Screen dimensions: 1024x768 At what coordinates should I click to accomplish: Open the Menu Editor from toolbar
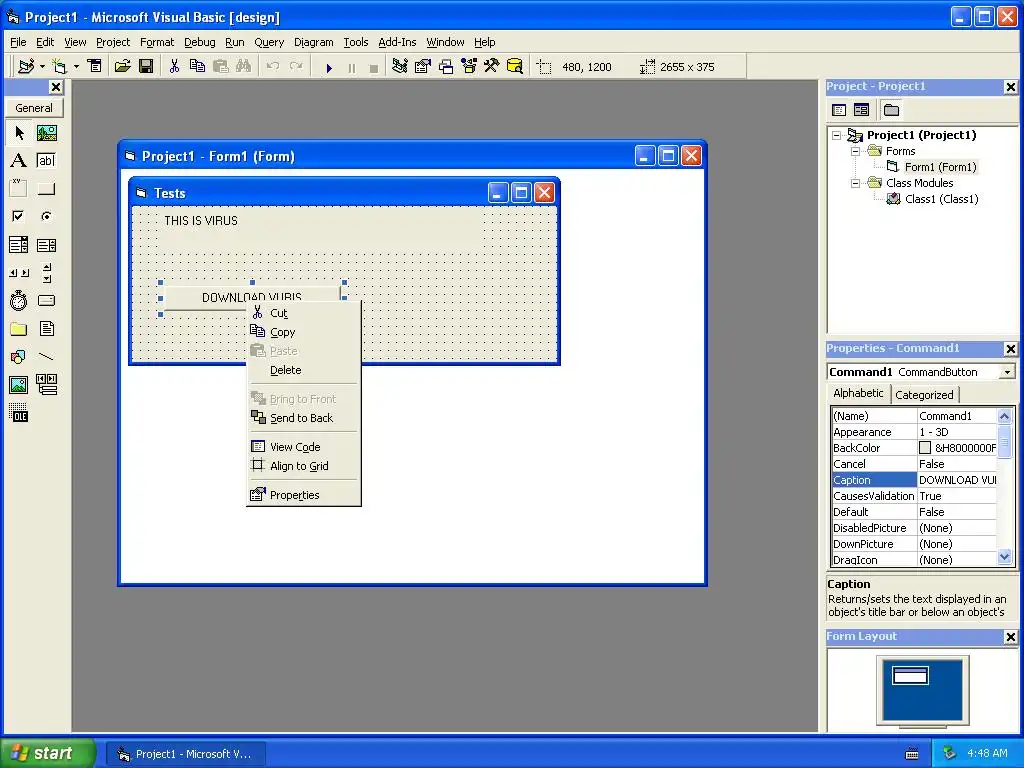95,67
